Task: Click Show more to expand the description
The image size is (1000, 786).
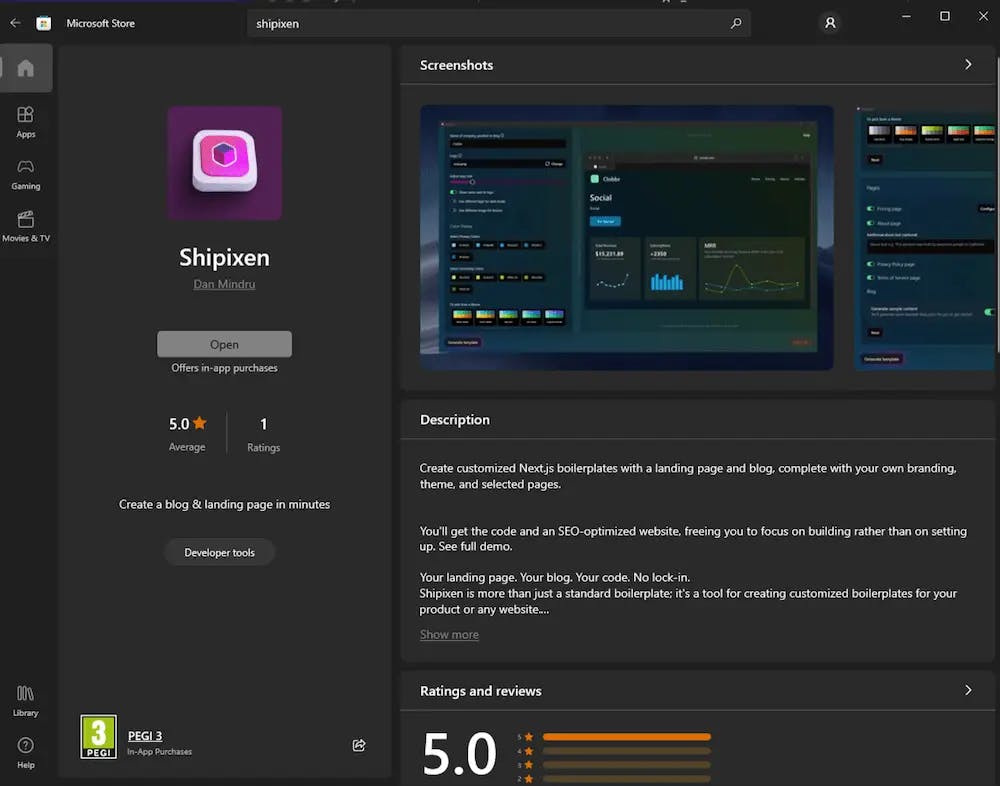Action: tap(449, 634)
